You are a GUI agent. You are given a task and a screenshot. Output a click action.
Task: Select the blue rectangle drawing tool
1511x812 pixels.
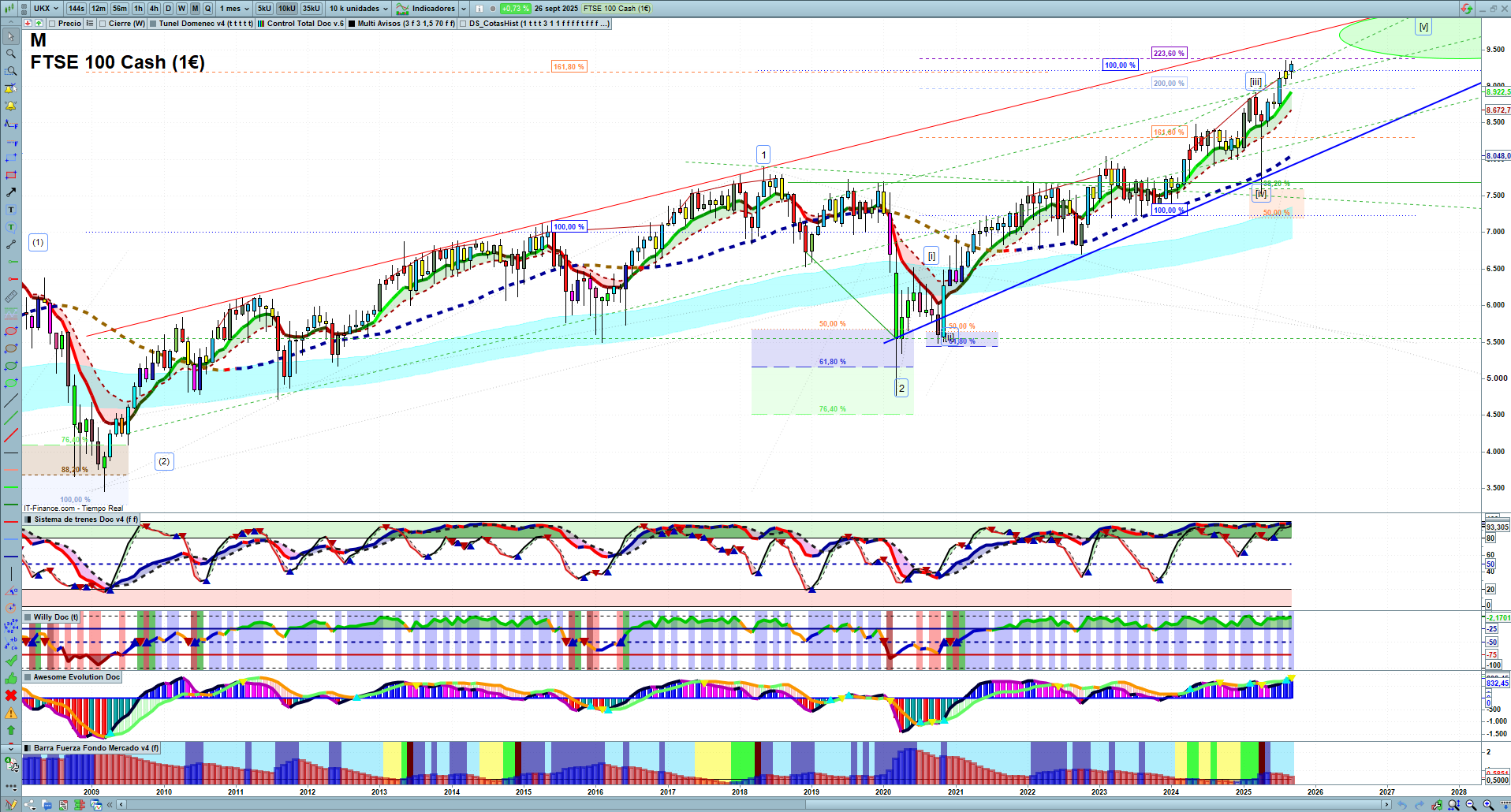(x=11, y=158)
